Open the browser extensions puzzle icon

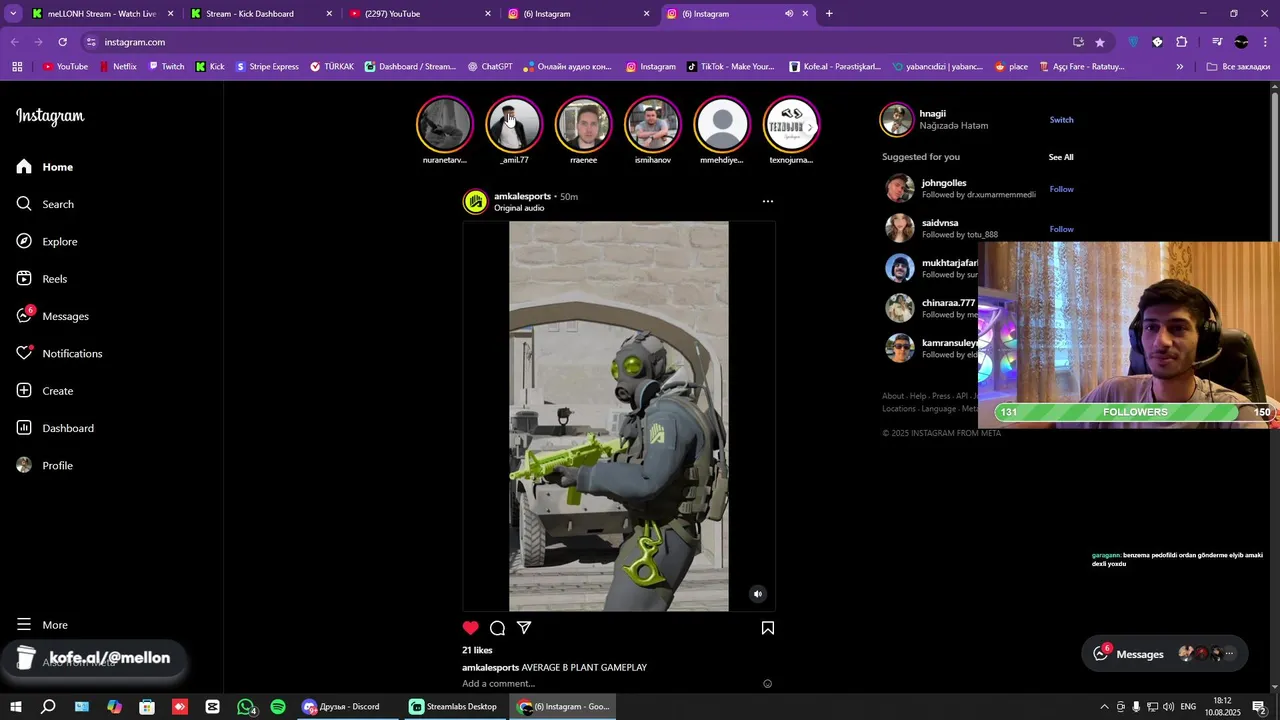coord(1182,42)
